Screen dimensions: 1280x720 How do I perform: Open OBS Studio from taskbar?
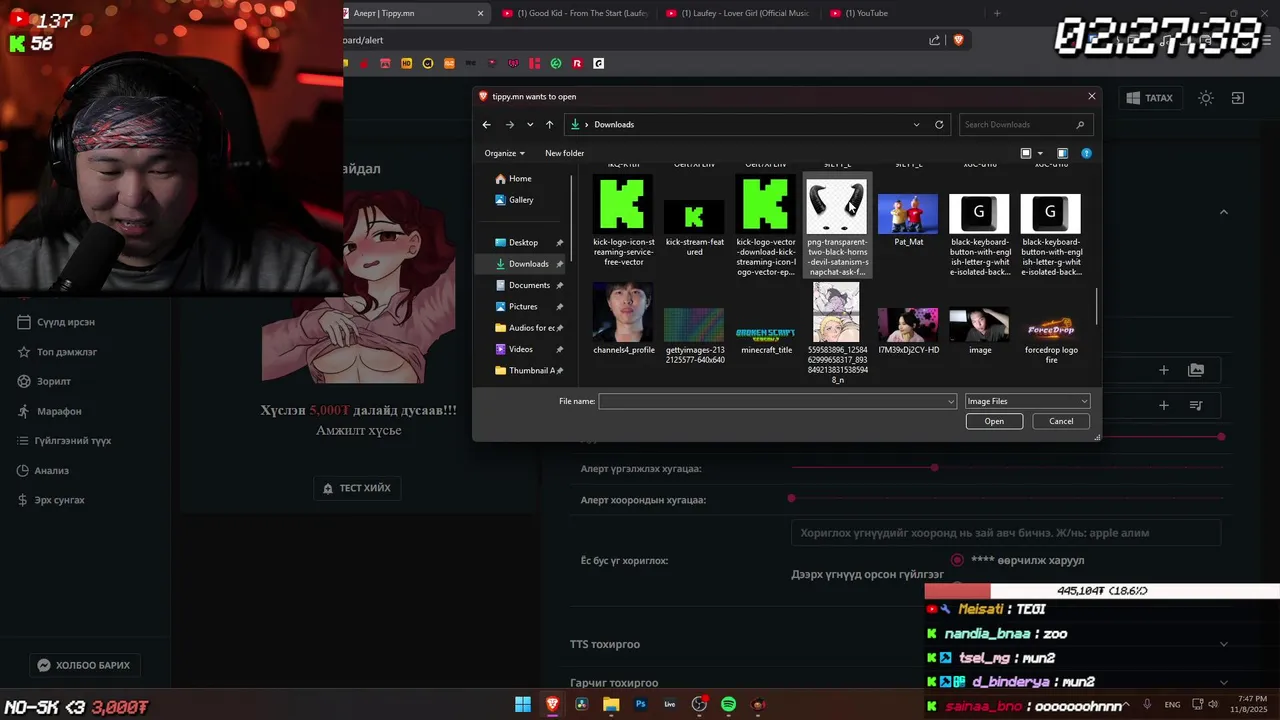point(699,704)
